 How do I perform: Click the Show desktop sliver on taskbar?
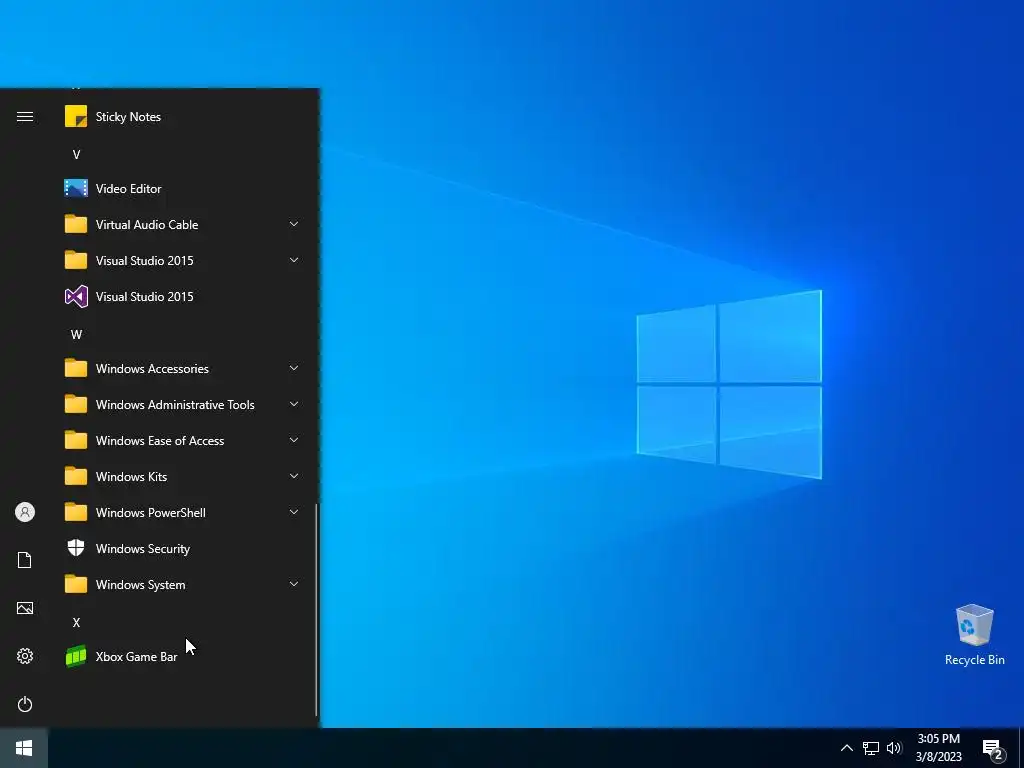(x=1021, y=748)
